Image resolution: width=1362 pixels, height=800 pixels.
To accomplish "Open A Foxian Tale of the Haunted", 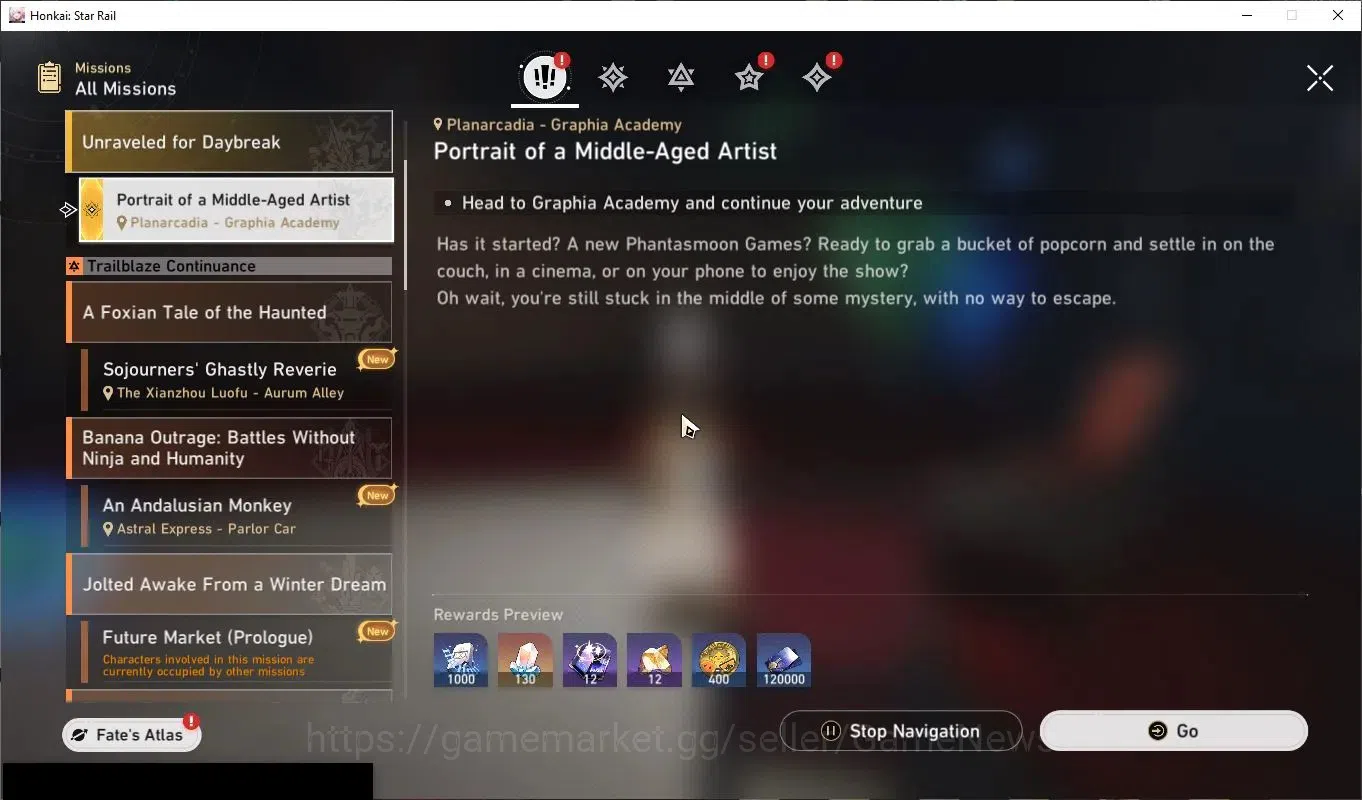I will click(229, 312).
